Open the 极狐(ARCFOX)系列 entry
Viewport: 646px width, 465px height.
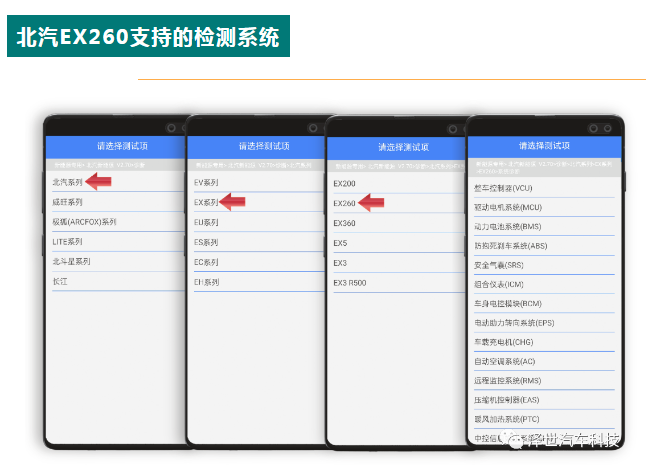click(x=115, y=222)
